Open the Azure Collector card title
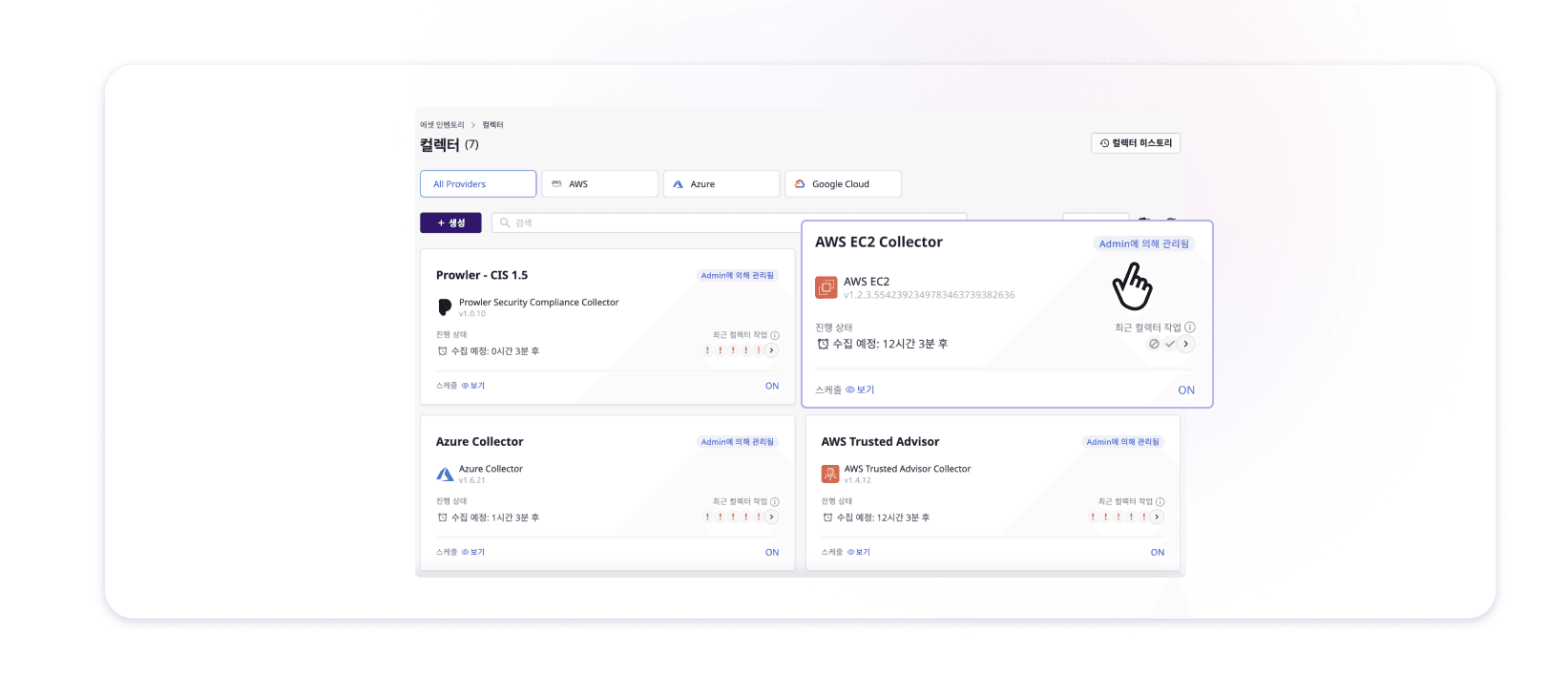 coord(480,441)
